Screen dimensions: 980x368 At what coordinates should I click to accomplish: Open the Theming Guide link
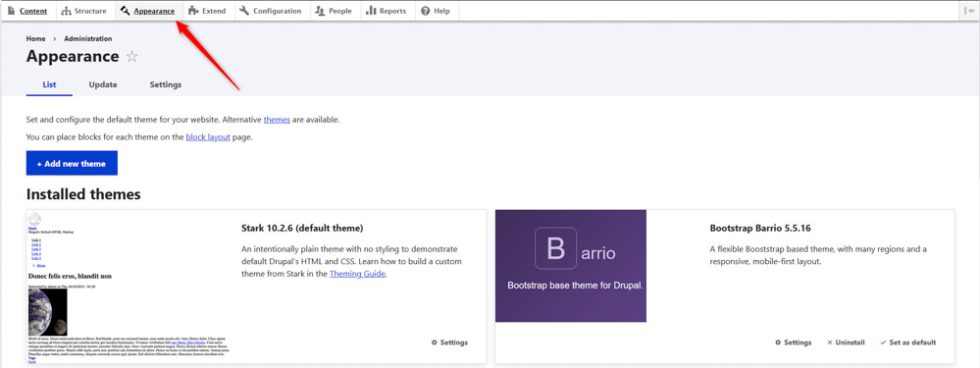(x=358, y=274)
